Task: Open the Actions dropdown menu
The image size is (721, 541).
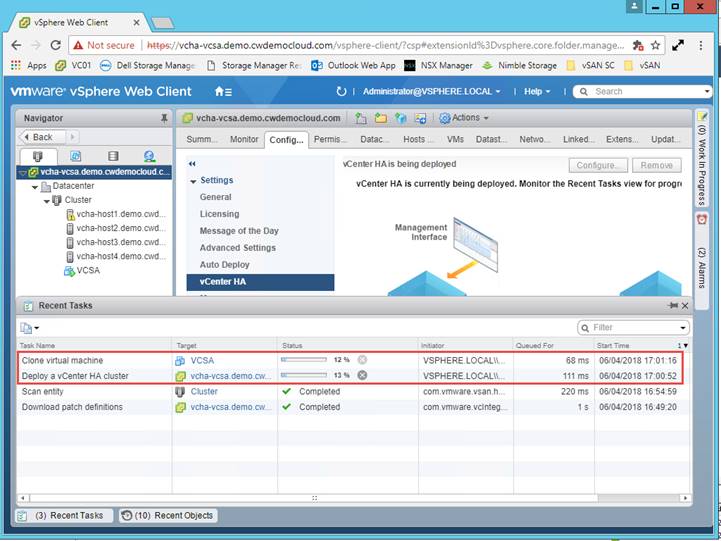Action: (464, 118)
